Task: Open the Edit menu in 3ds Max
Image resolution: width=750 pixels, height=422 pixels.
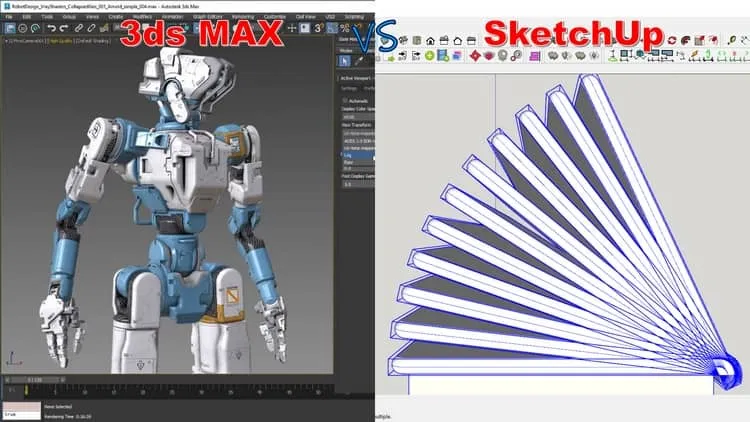Action: tap(27, 17)
